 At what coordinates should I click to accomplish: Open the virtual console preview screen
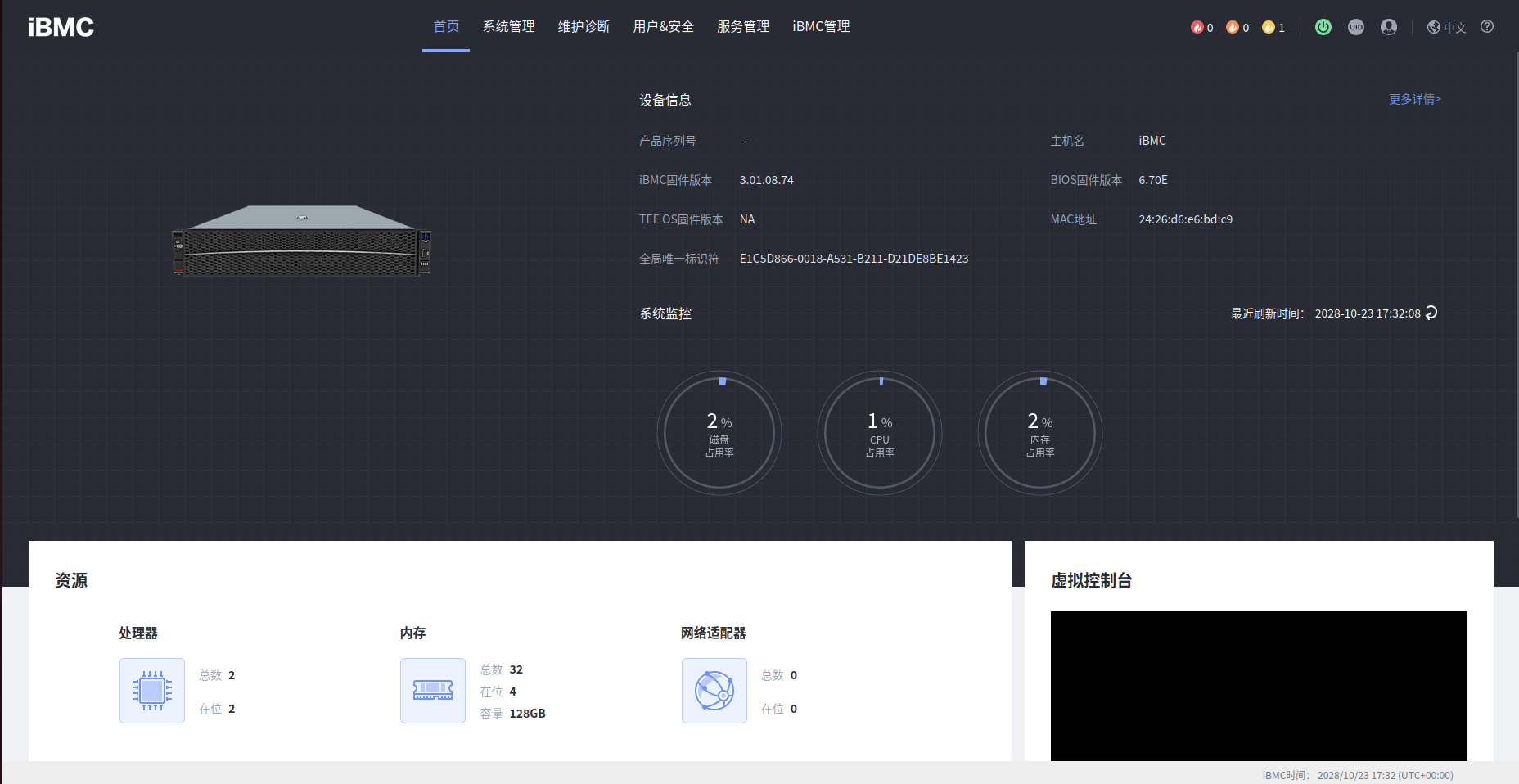coord(1259,686)
